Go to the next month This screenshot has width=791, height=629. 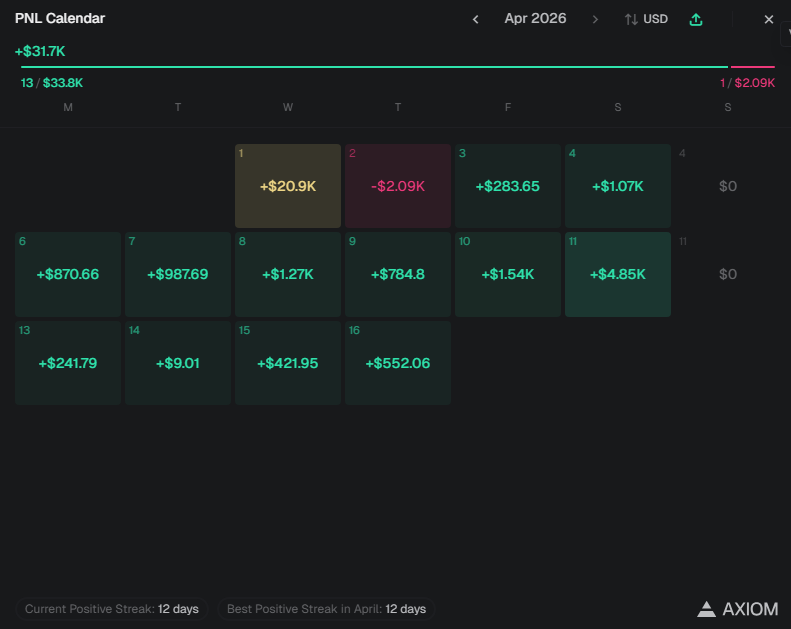[595, 19]
